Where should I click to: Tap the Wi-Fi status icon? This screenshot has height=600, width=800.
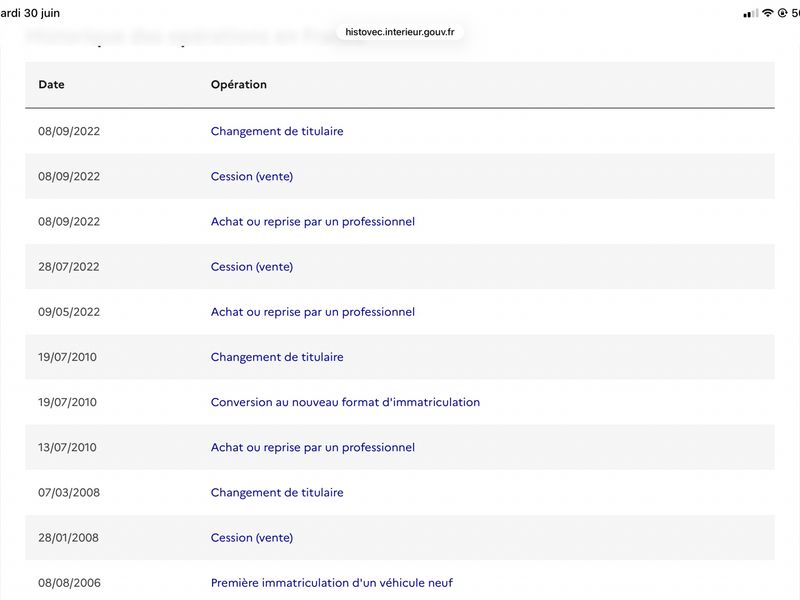point(768,13)
